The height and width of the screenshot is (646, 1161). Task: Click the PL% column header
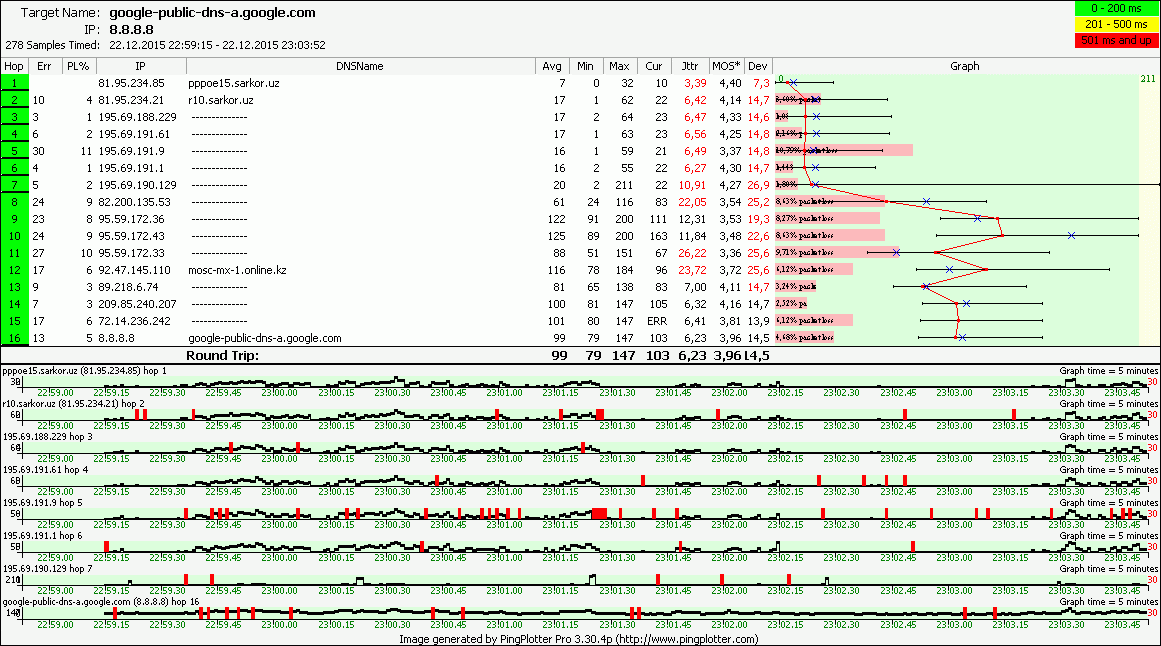tap(76, 66)
